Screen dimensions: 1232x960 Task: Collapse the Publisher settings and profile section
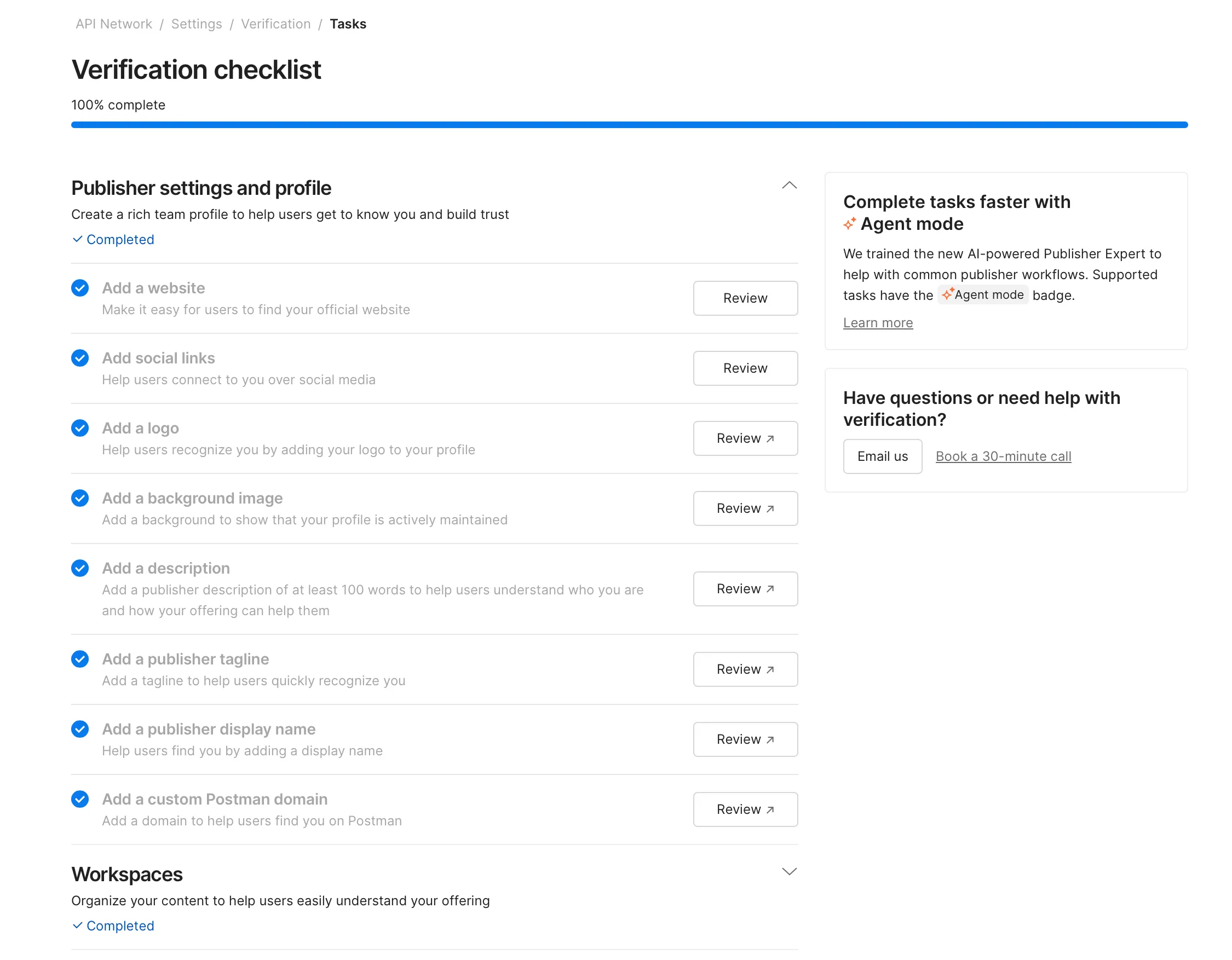(x=788, y=185)
